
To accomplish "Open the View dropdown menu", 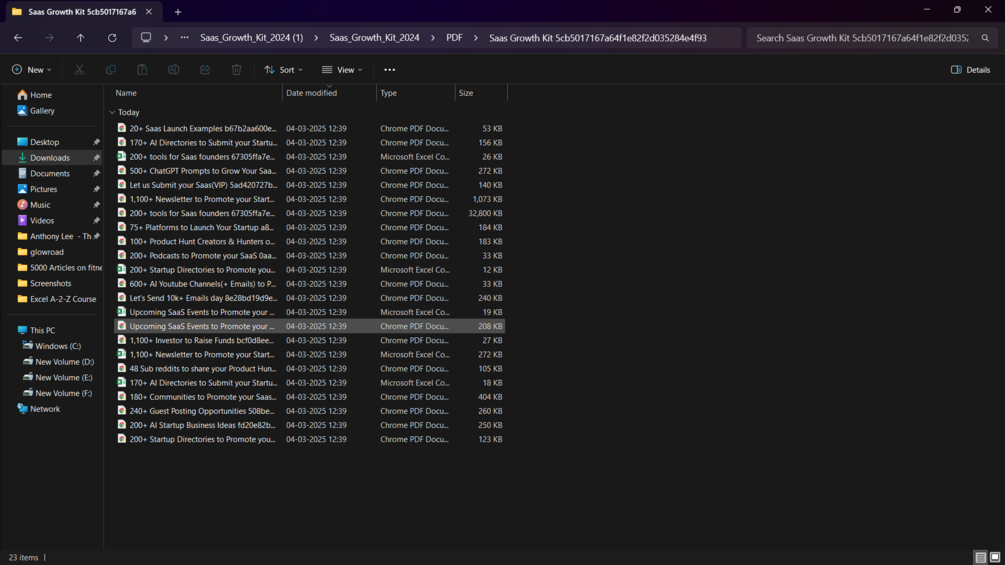I will point(342,70).
